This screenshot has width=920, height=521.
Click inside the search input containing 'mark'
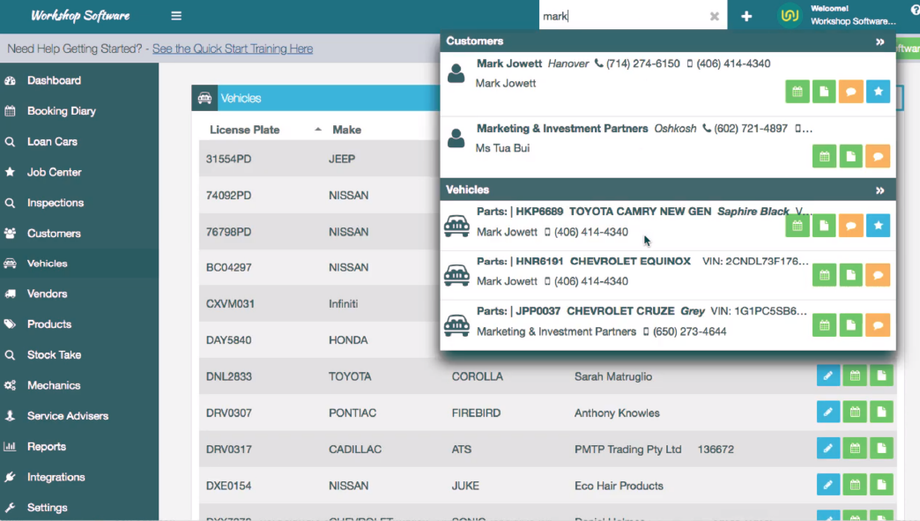coord(620,16)
